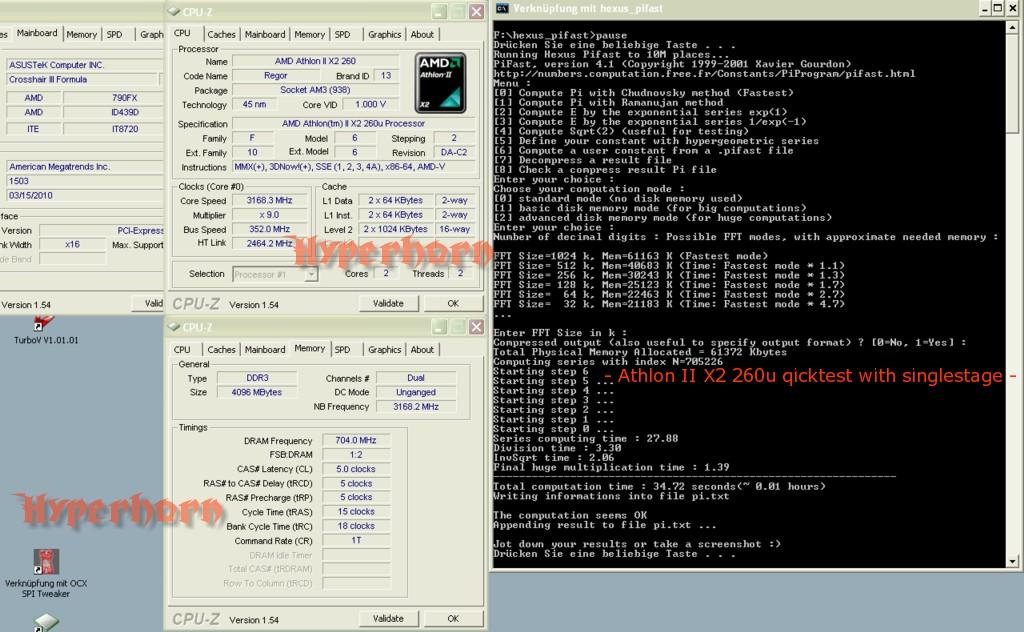Click memory Size value 4096 MBytes

point(257,392)
